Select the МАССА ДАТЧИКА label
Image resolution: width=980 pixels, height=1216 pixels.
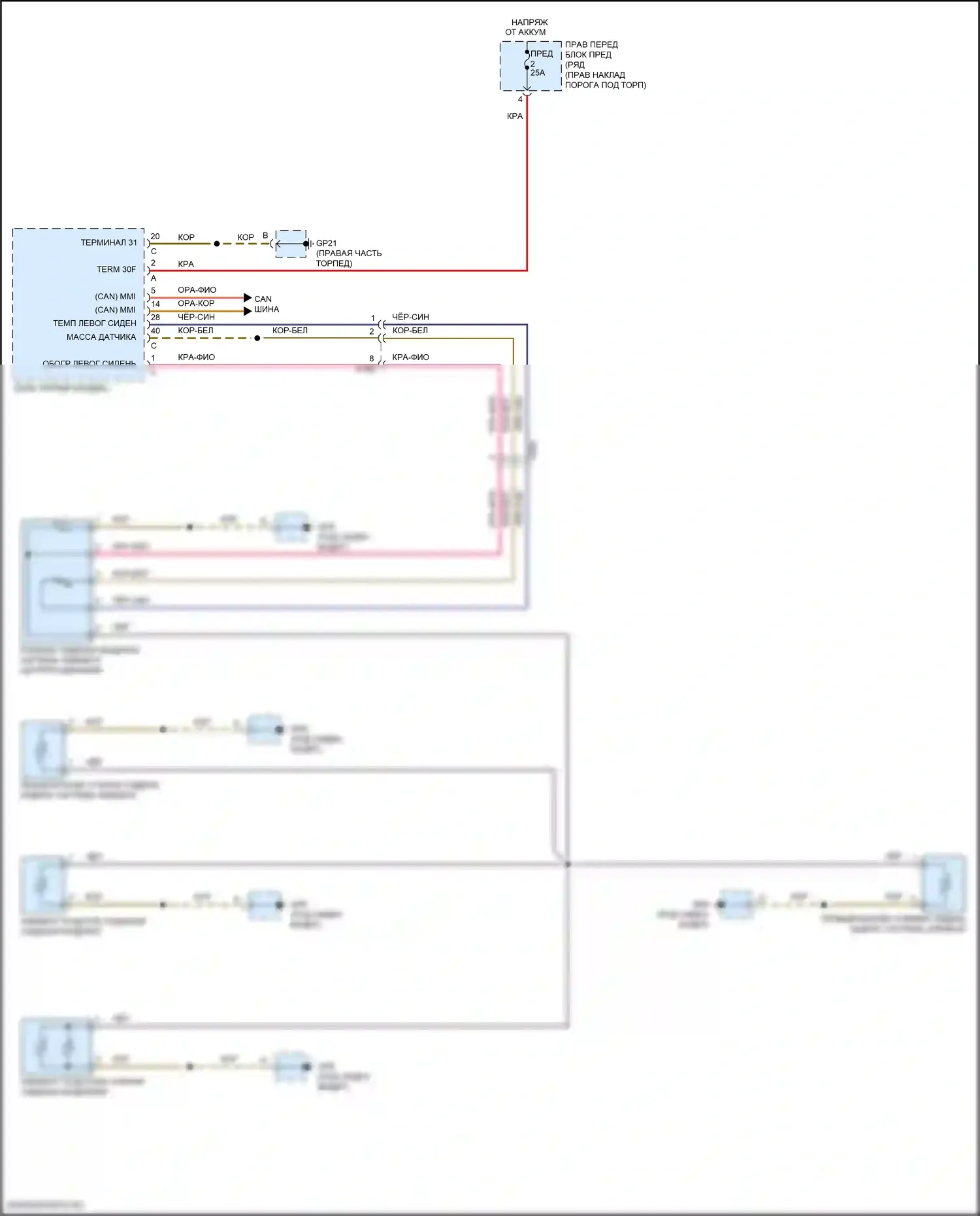click(x=101, y=337)
